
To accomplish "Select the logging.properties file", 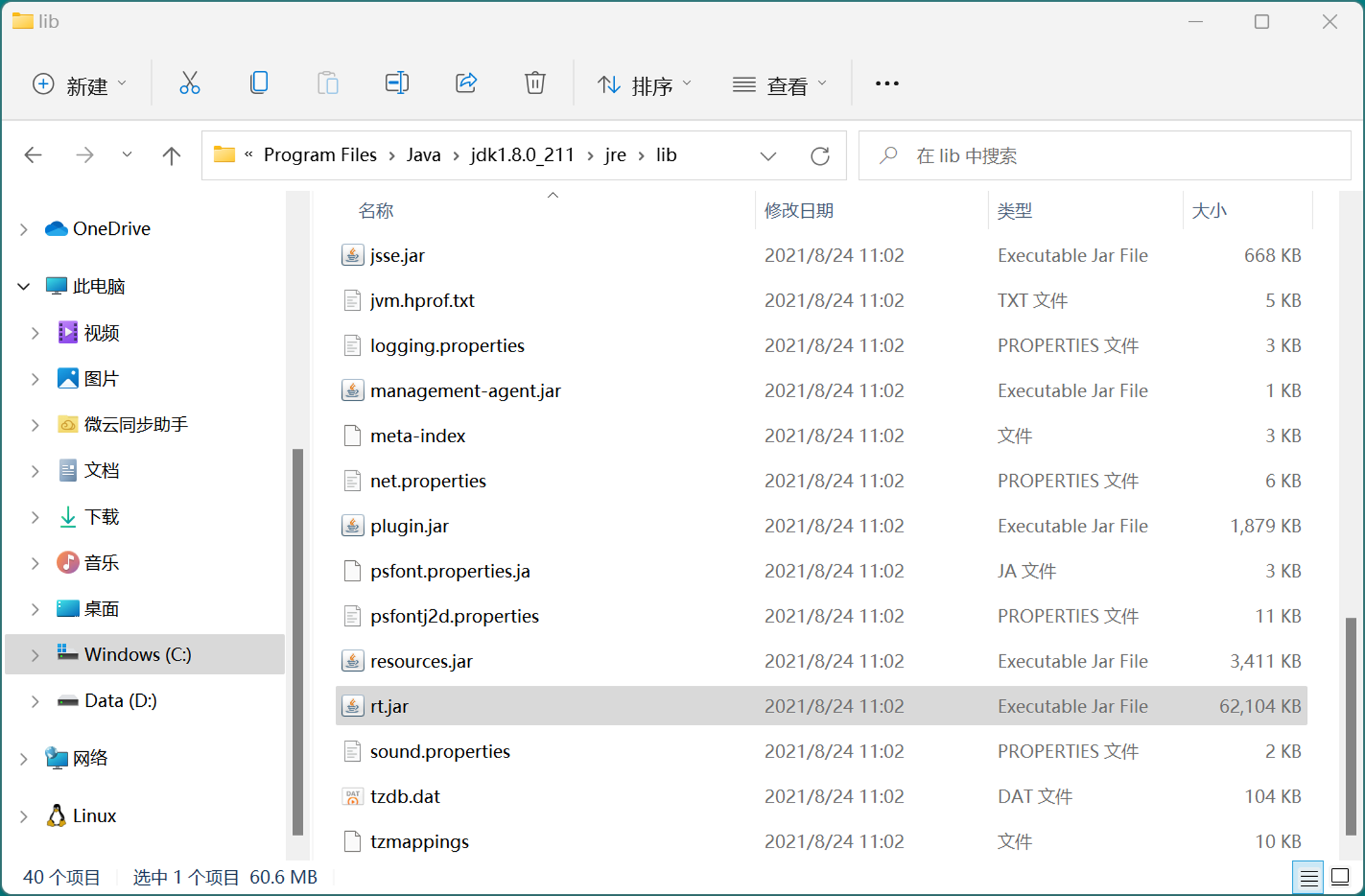I will [x=447, y=346].
